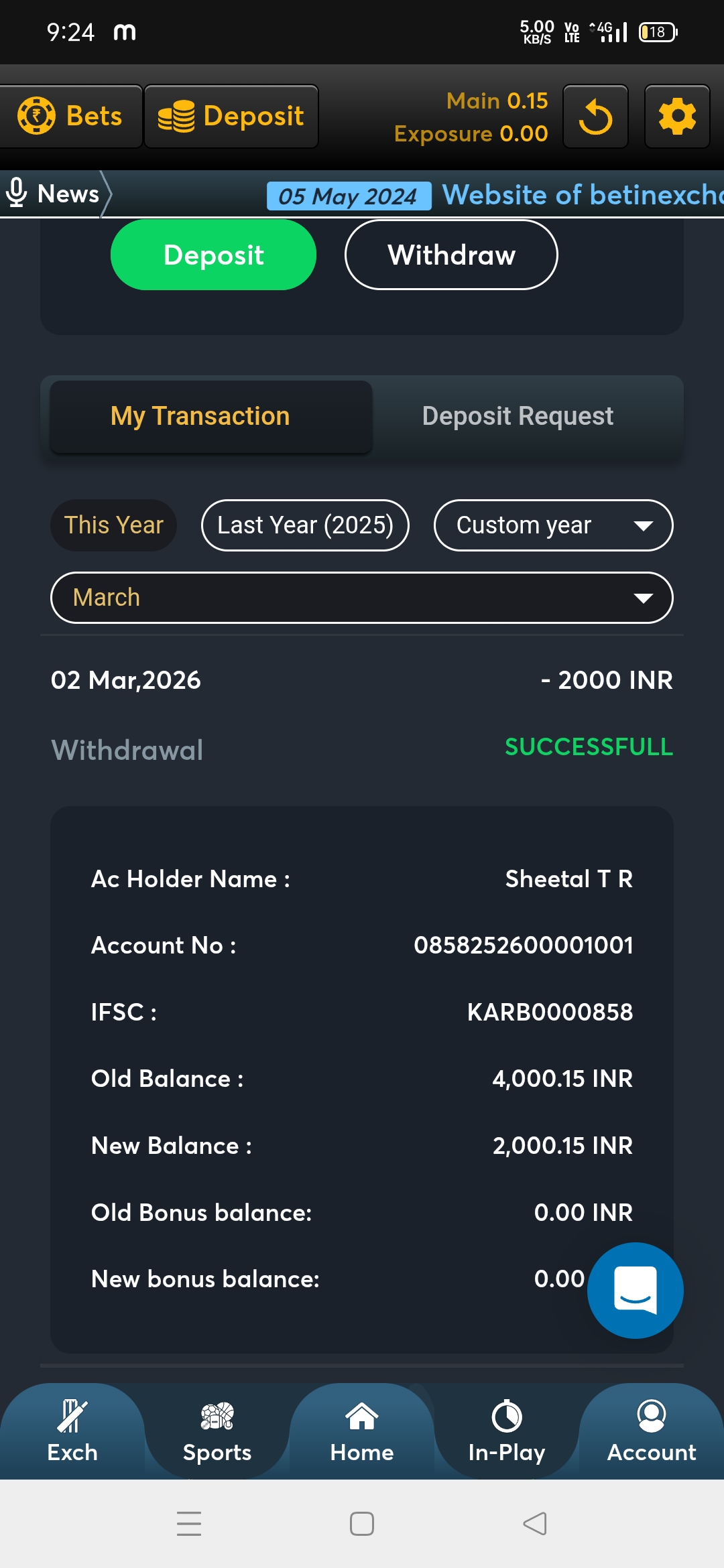Image resolution: width=724 pixels, height=1568 pixels.
Task: Open Bets from the top bar
Action: 70,117
